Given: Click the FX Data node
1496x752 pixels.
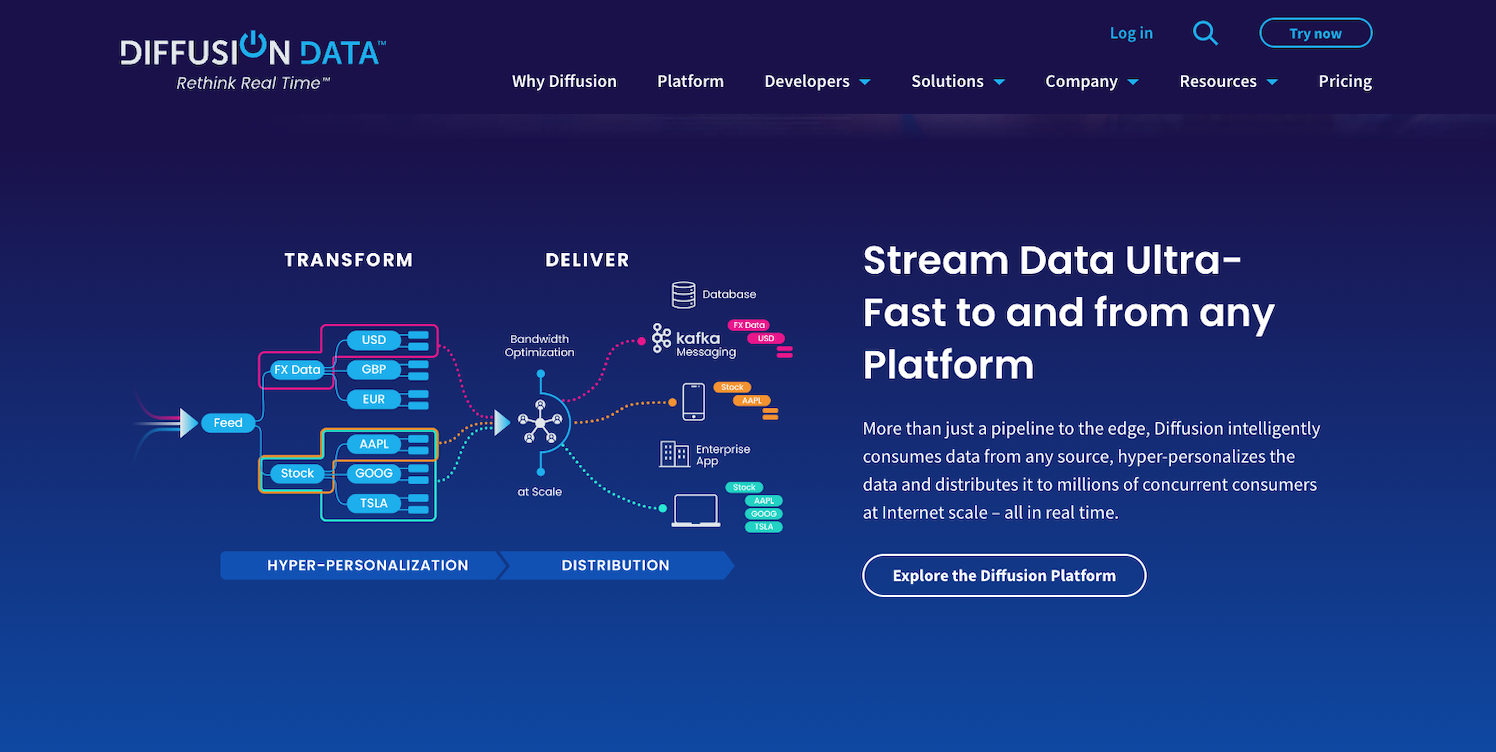Looking at the screenshot, I should (x=297, y=369).
